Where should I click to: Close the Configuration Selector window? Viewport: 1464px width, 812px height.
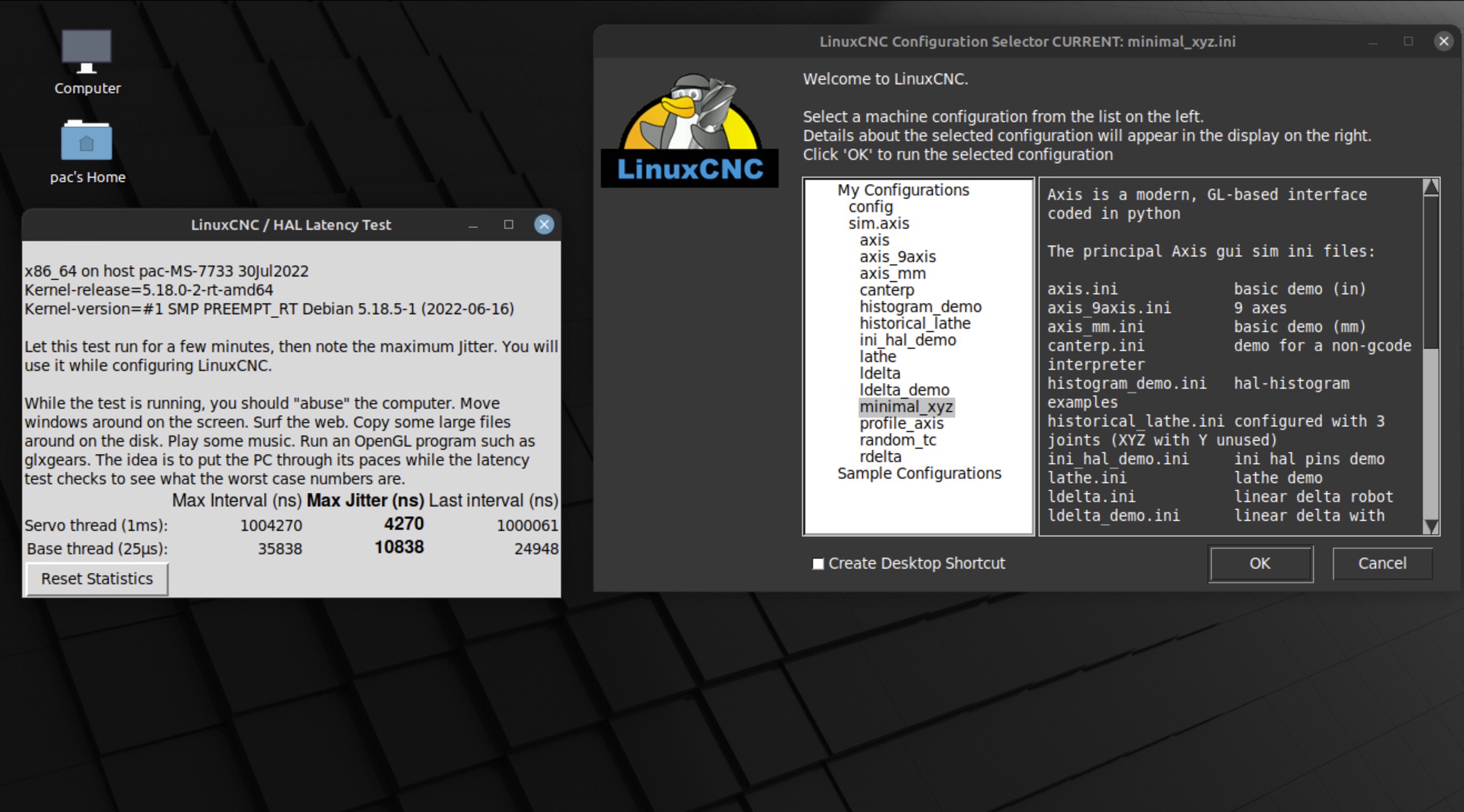tap(1443, 41)
